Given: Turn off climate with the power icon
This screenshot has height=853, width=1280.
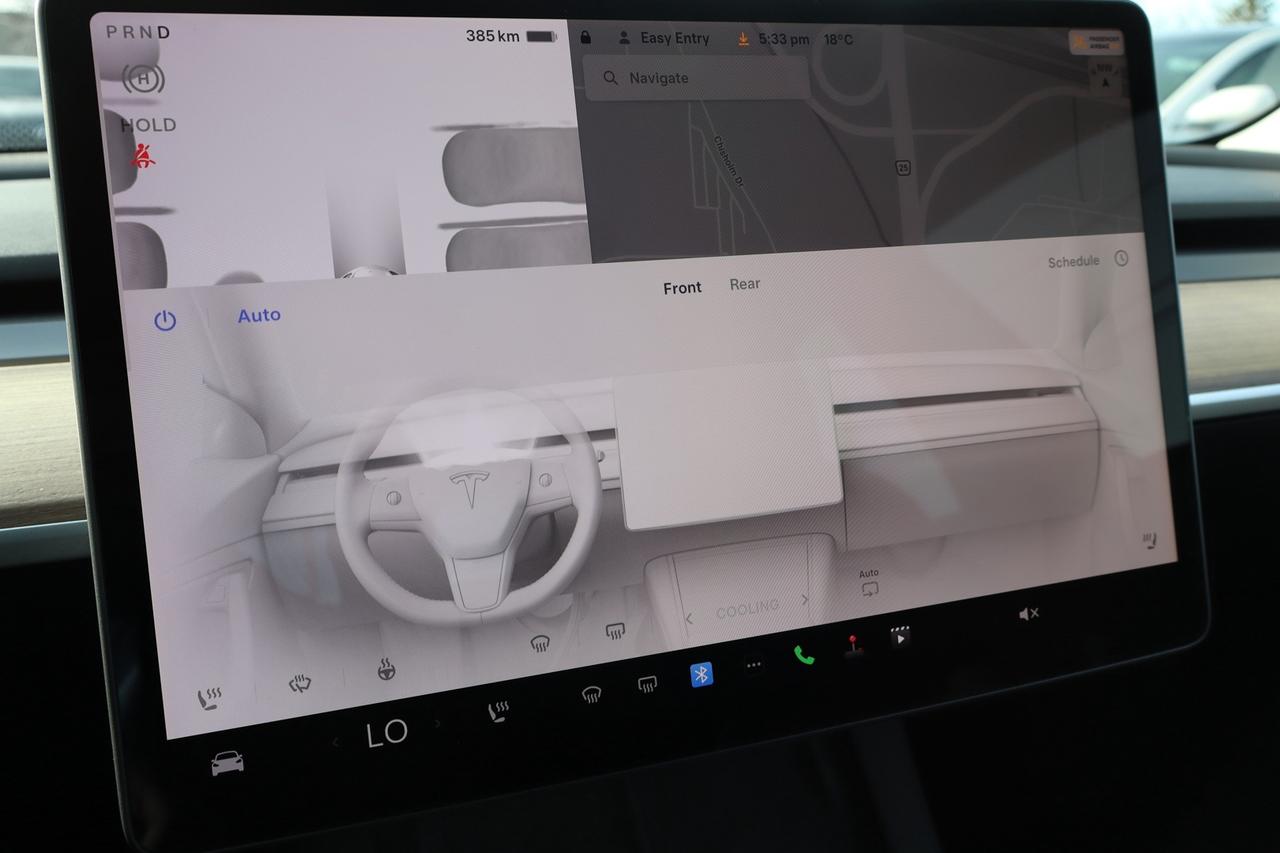Looking at the screenshot, I should tap(165, 321).
